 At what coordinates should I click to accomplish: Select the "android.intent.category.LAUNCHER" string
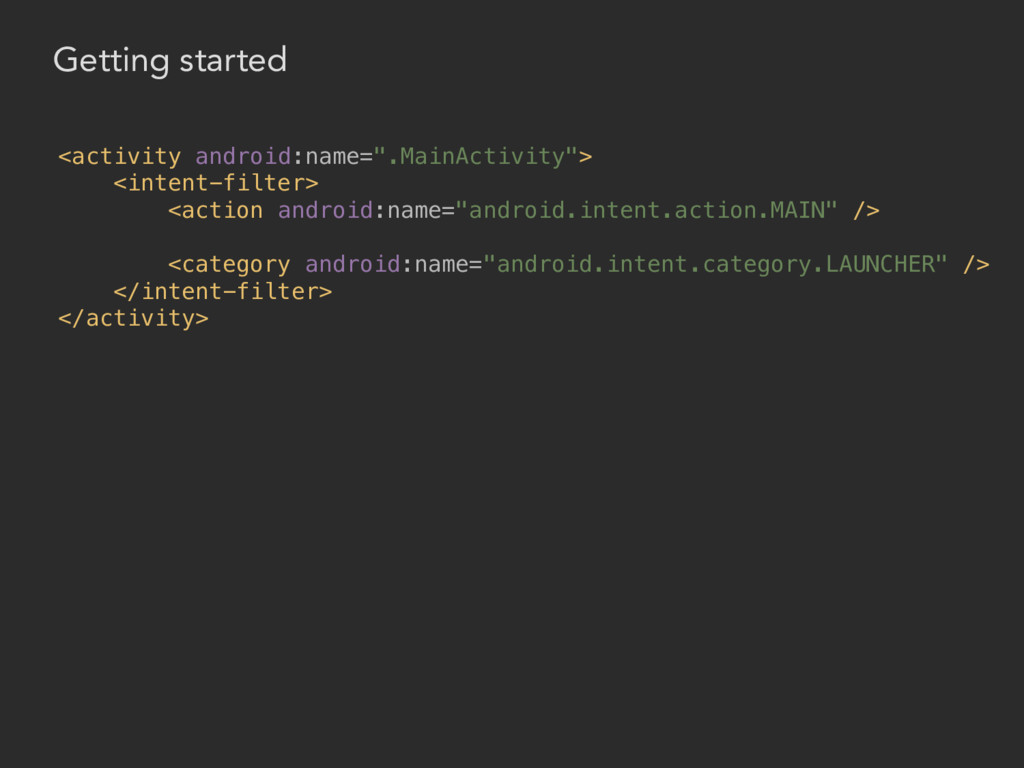point(715,264)
